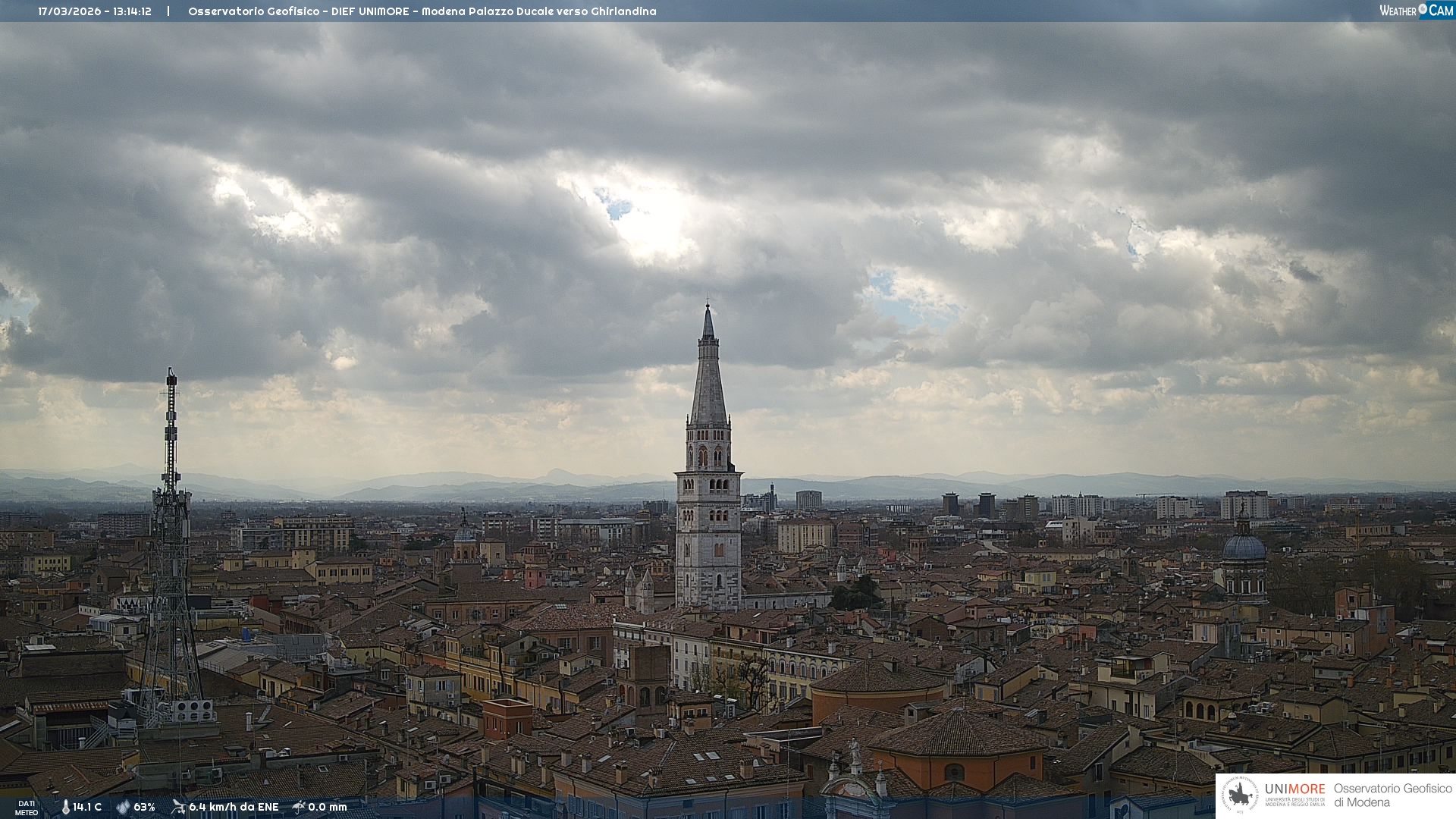This screenshot has width=1456, height=819.
Task: Click the 6.4 km/h da ENE wind reading
Action: point(234,808)
